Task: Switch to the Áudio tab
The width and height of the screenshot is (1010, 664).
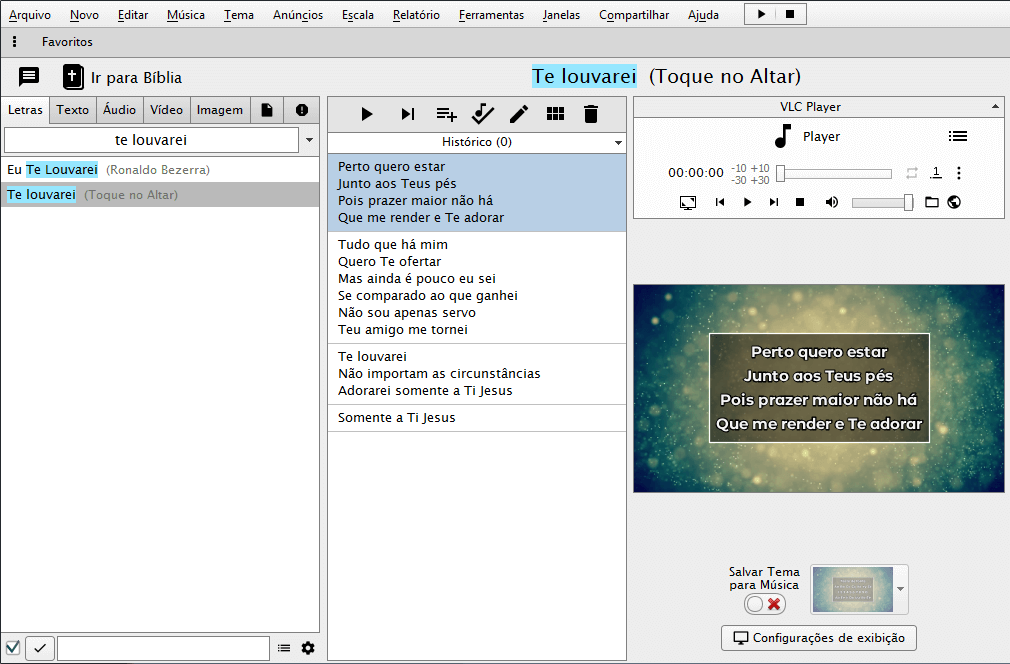Action: point(119,110)
